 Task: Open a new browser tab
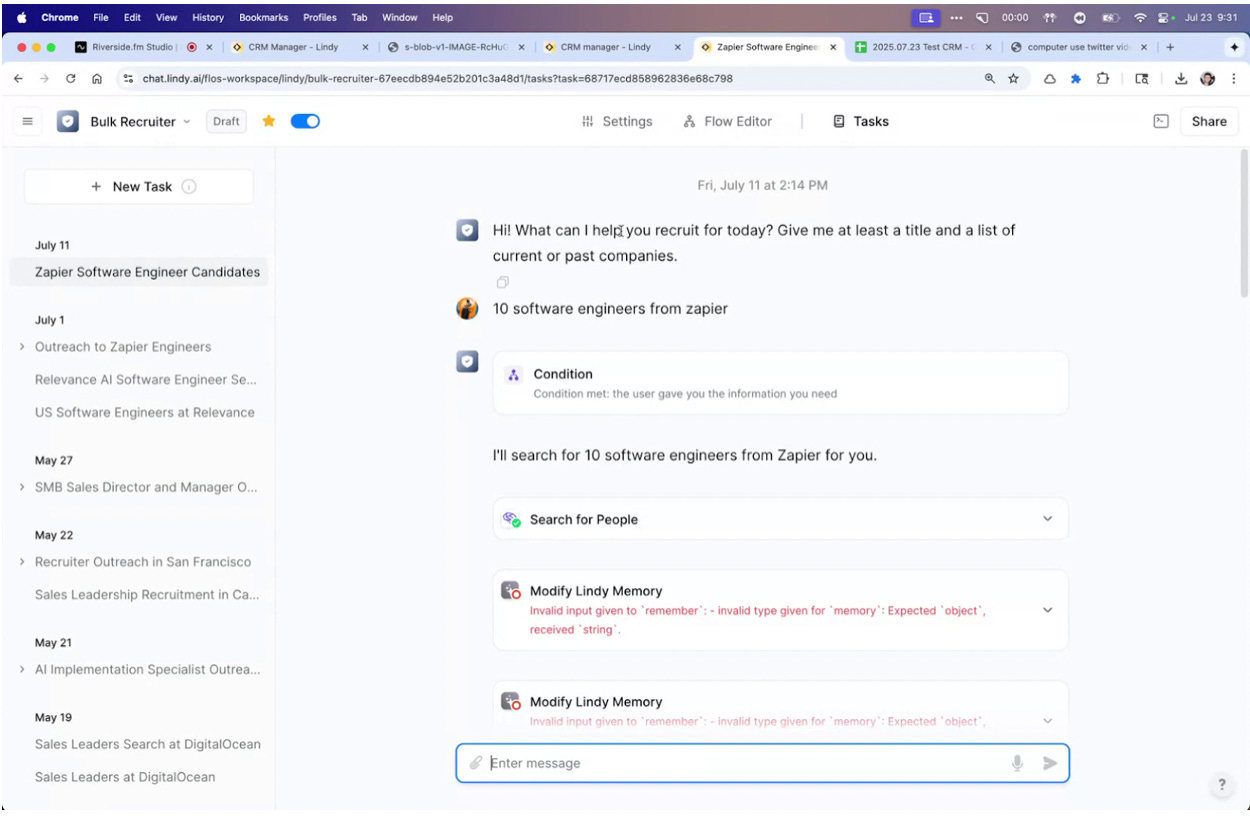(1170, 47)
